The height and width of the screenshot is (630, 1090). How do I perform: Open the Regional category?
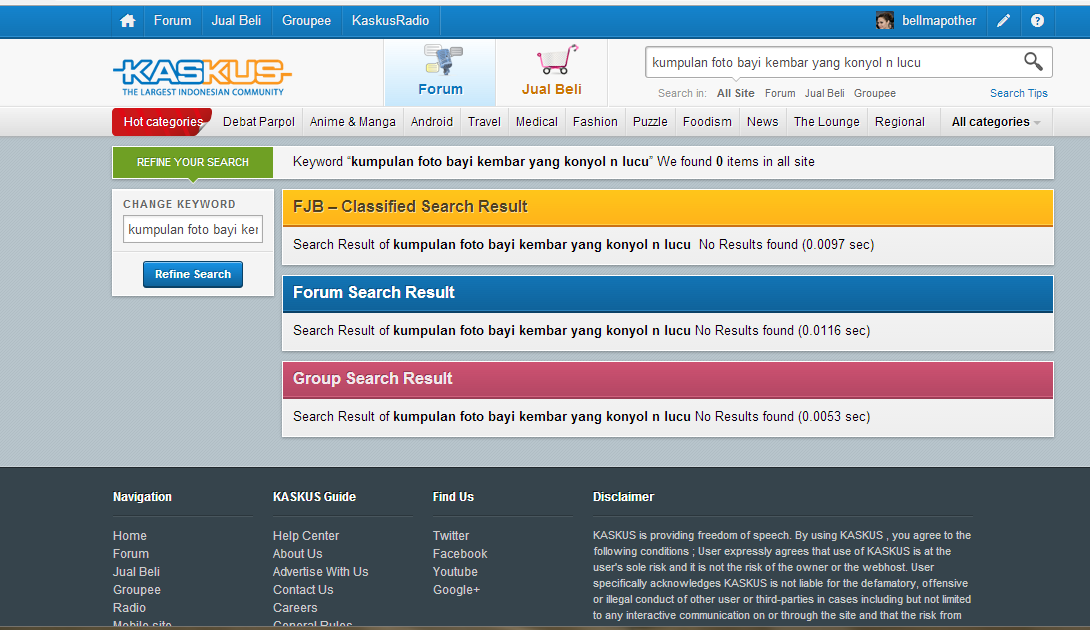[900, 122]
